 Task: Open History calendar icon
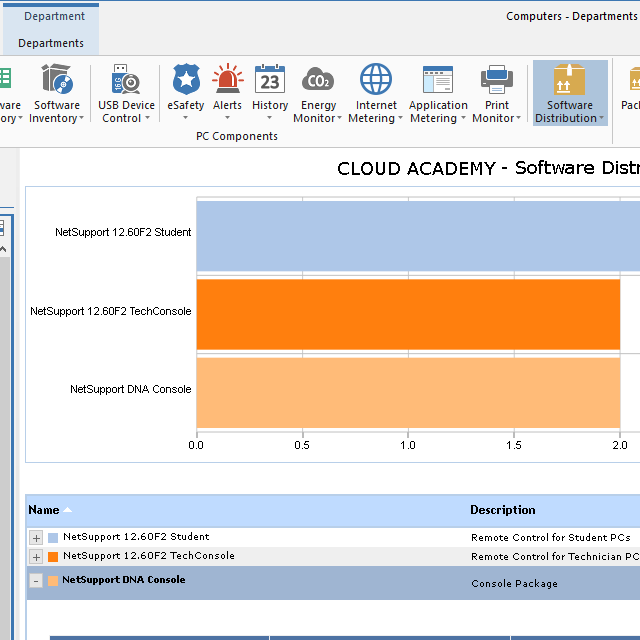pos(270,79)
